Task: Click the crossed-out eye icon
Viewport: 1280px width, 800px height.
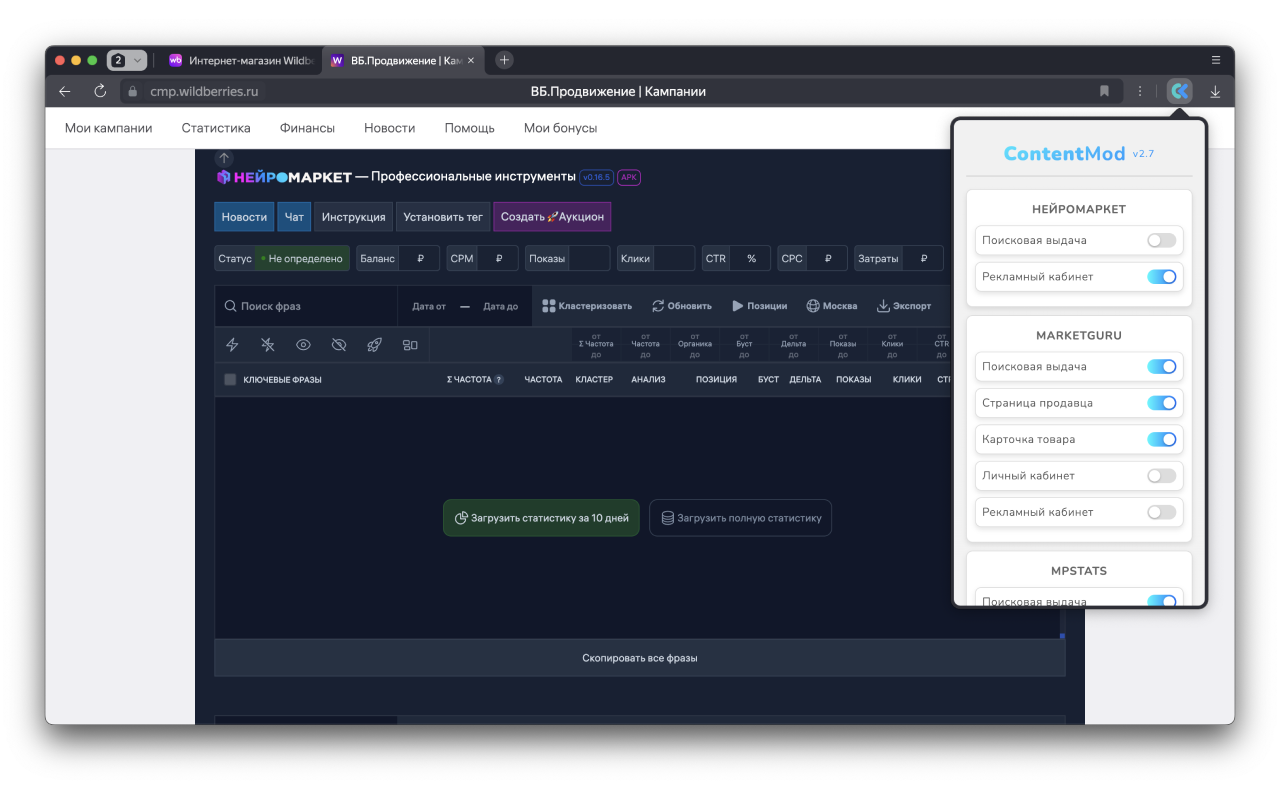Action: point(339,345)
